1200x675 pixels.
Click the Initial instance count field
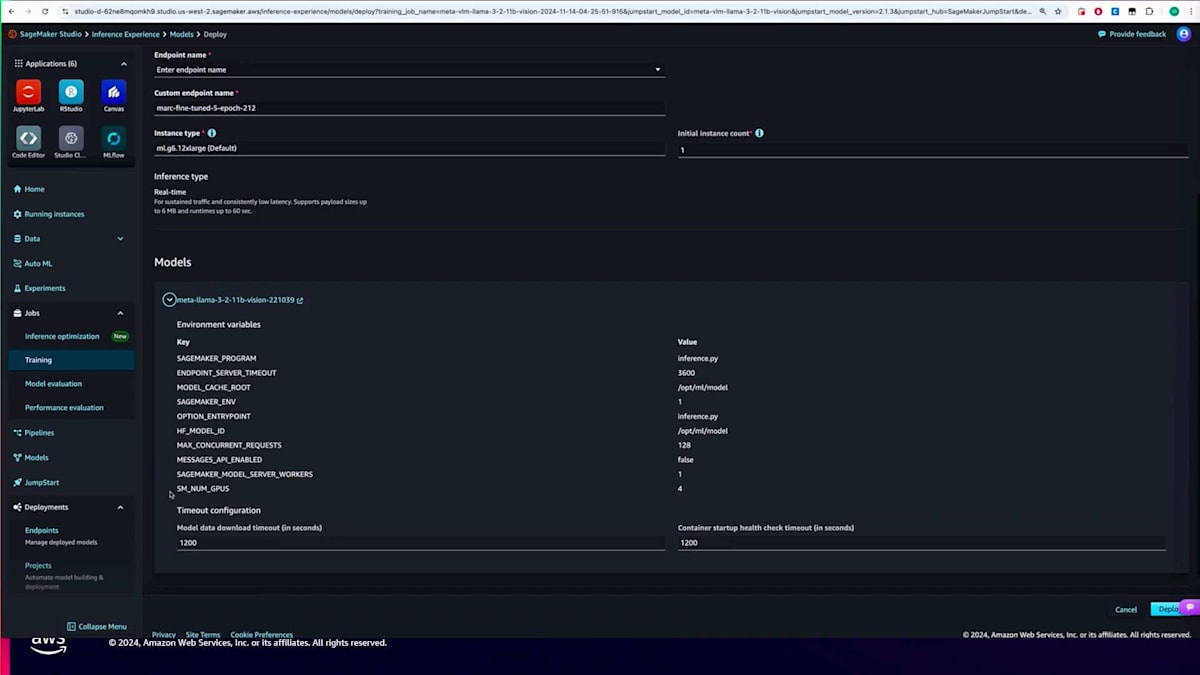(933, 150)
